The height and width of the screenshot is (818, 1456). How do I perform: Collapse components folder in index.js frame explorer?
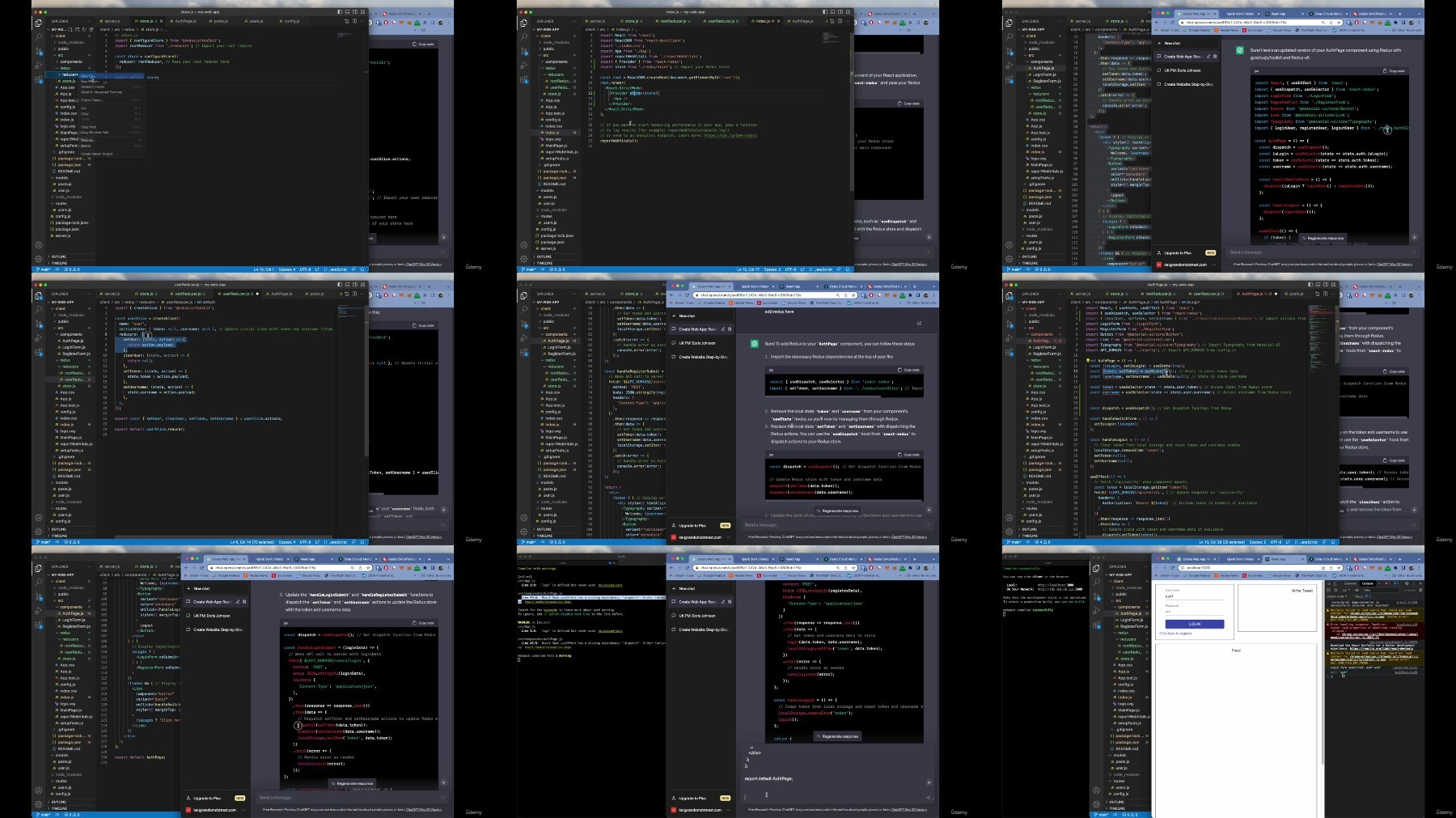tap(556, 61)
